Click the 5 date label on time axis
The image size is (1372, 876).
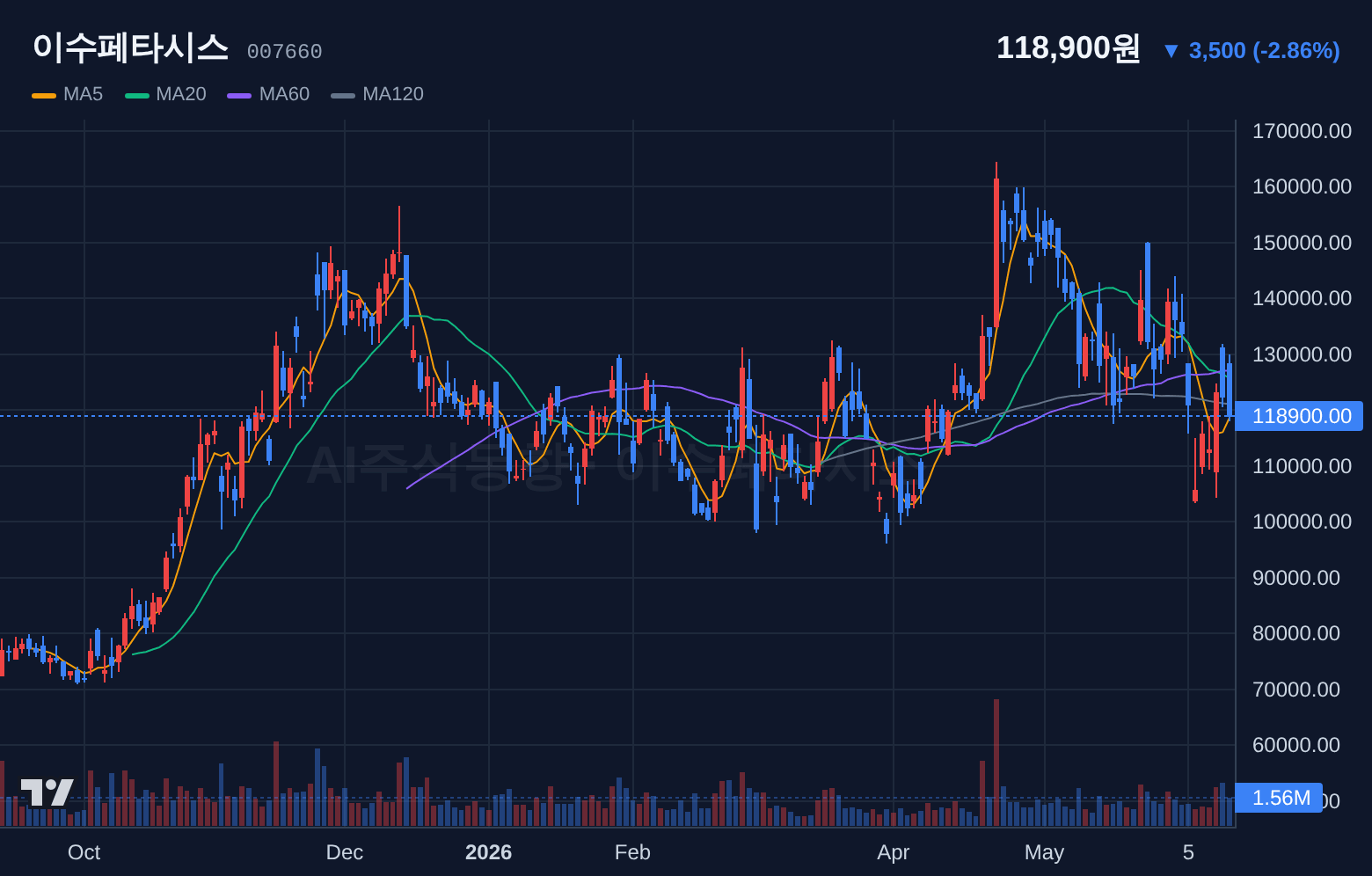click(1188, 852)
